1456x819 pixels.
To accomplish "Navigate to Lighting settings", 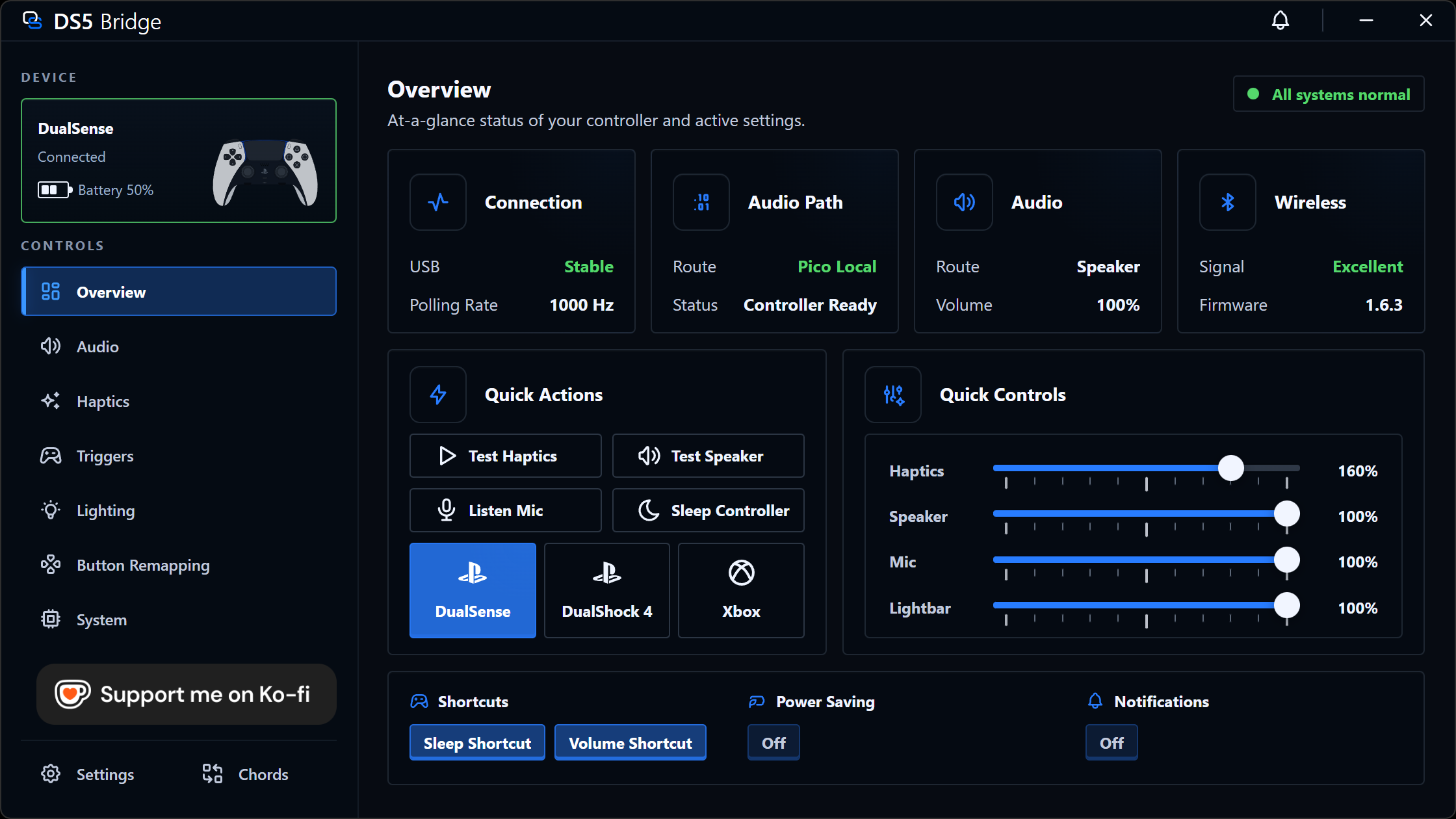I will tap(179, 510).
